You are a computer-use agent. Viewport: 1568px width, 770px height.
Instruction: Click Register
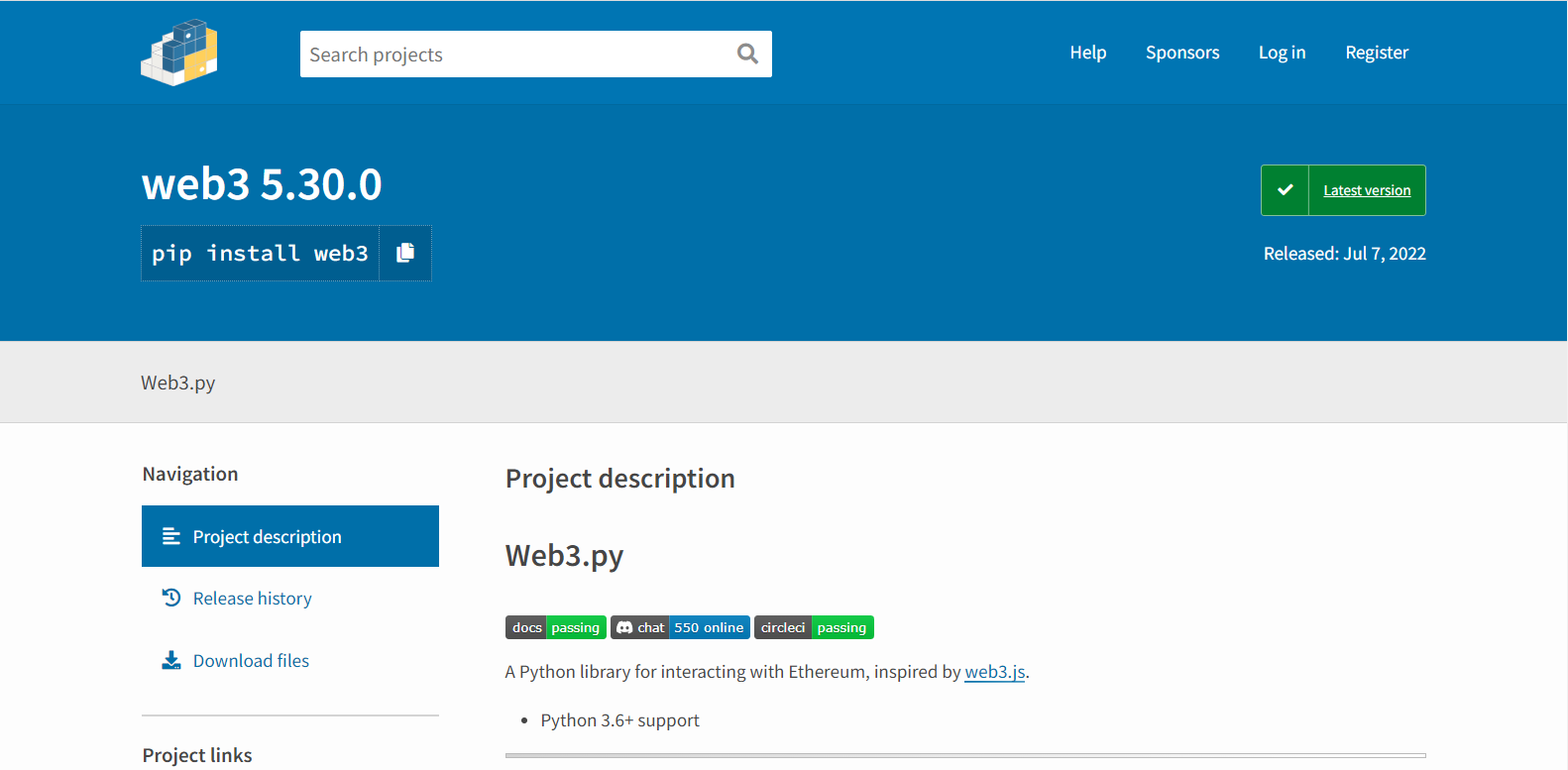coord(1377,53)
